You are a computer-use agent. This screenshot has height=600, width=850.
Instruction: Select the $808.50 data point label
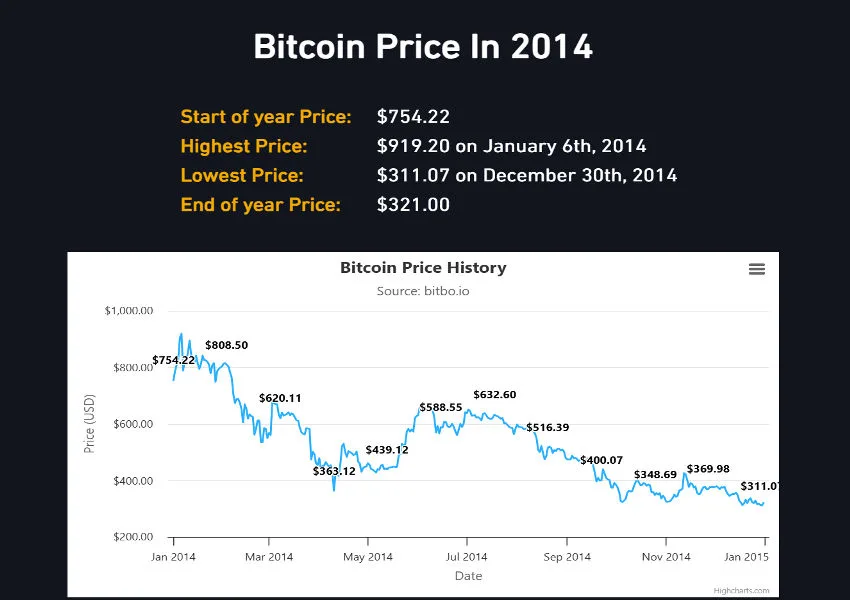coord(226,345)
